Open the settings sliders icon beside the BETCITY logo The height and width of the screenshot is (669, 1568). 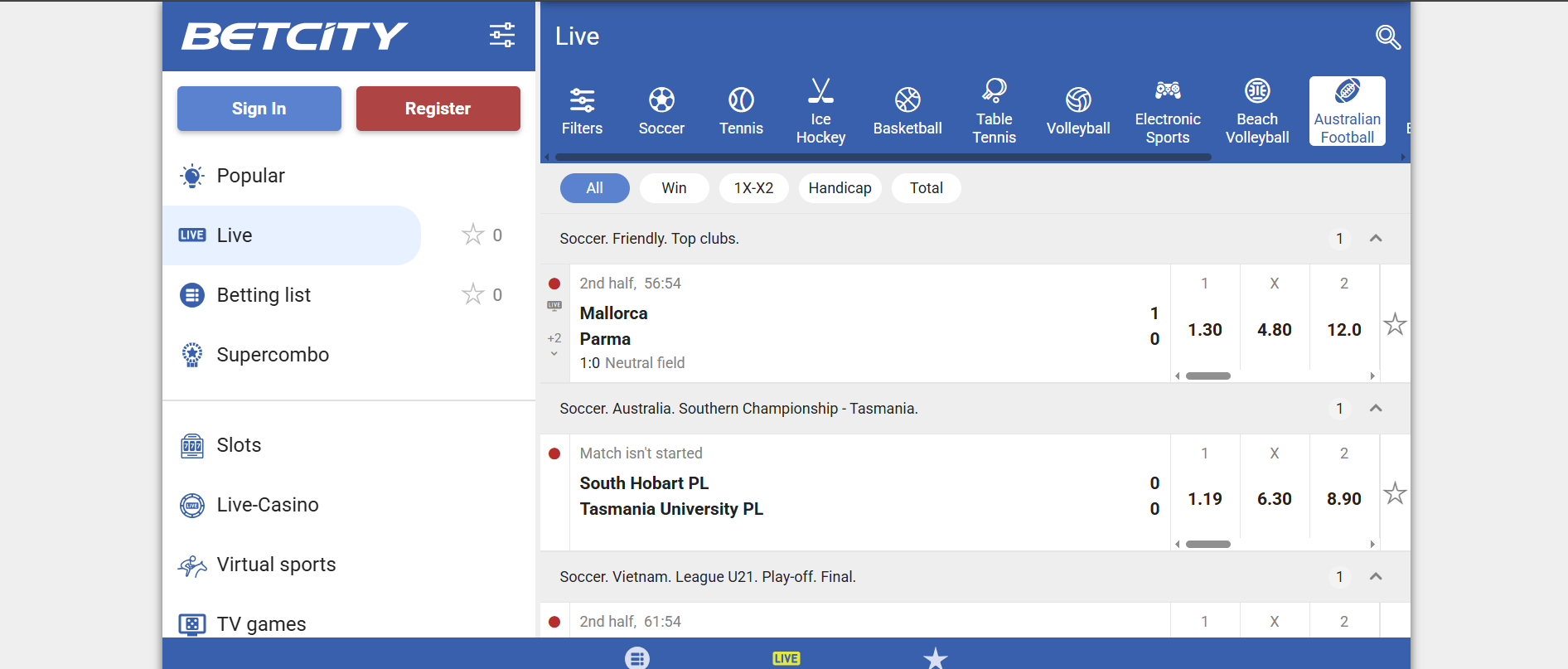click(x=501, y=35)
